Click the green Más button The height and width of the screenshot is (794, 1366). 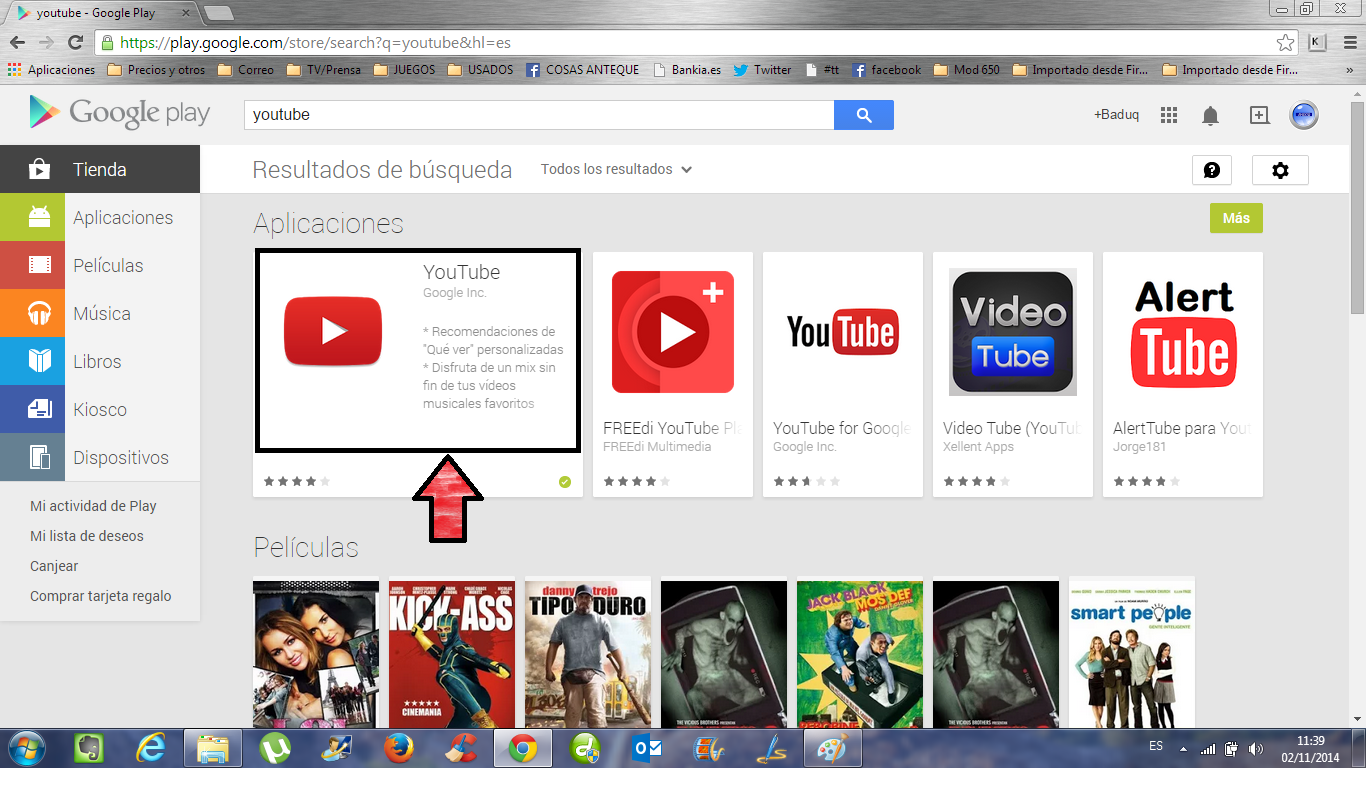(1236, 218)
